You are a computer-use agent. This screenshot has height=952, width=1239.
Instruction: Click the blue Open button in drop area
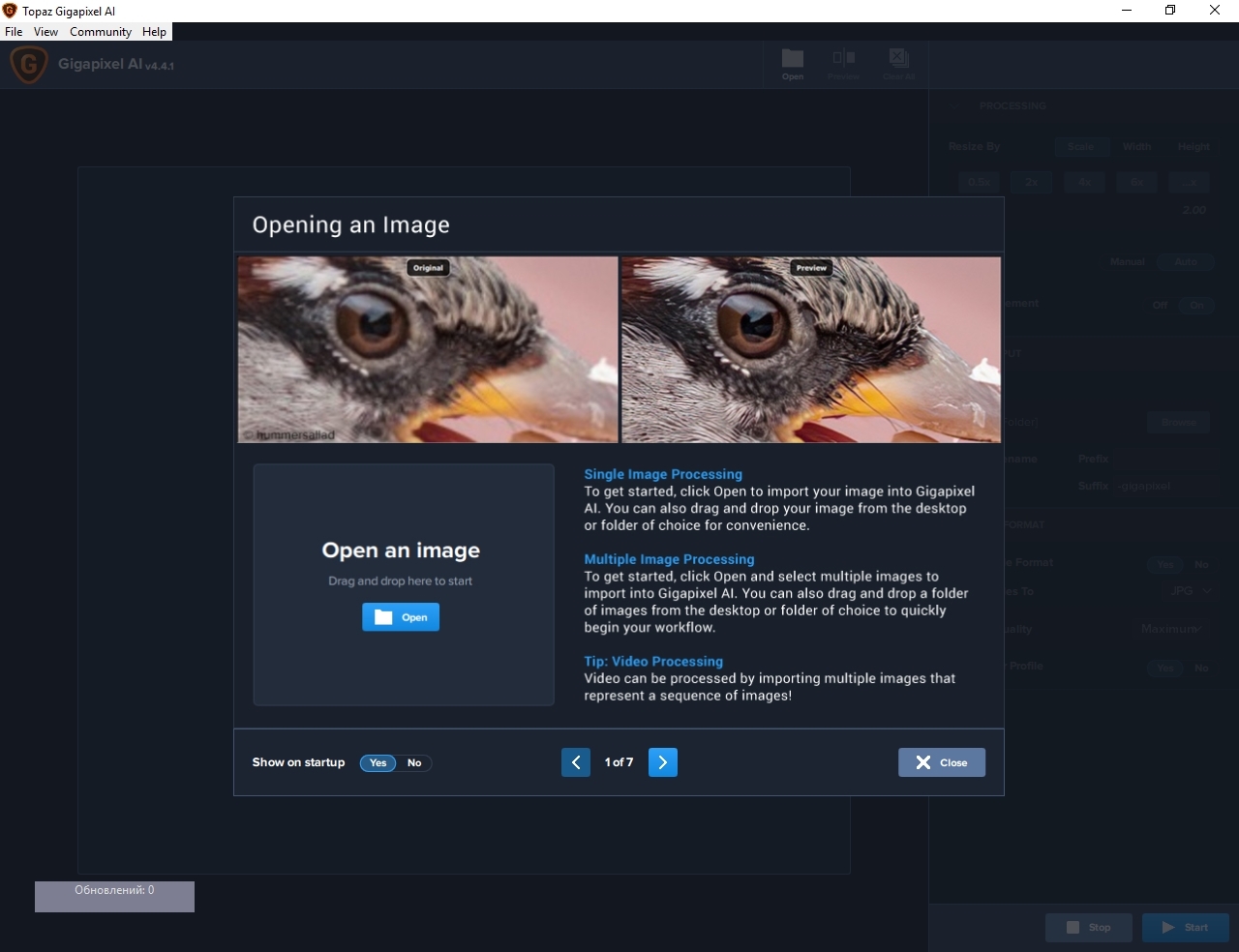point(401,617)
